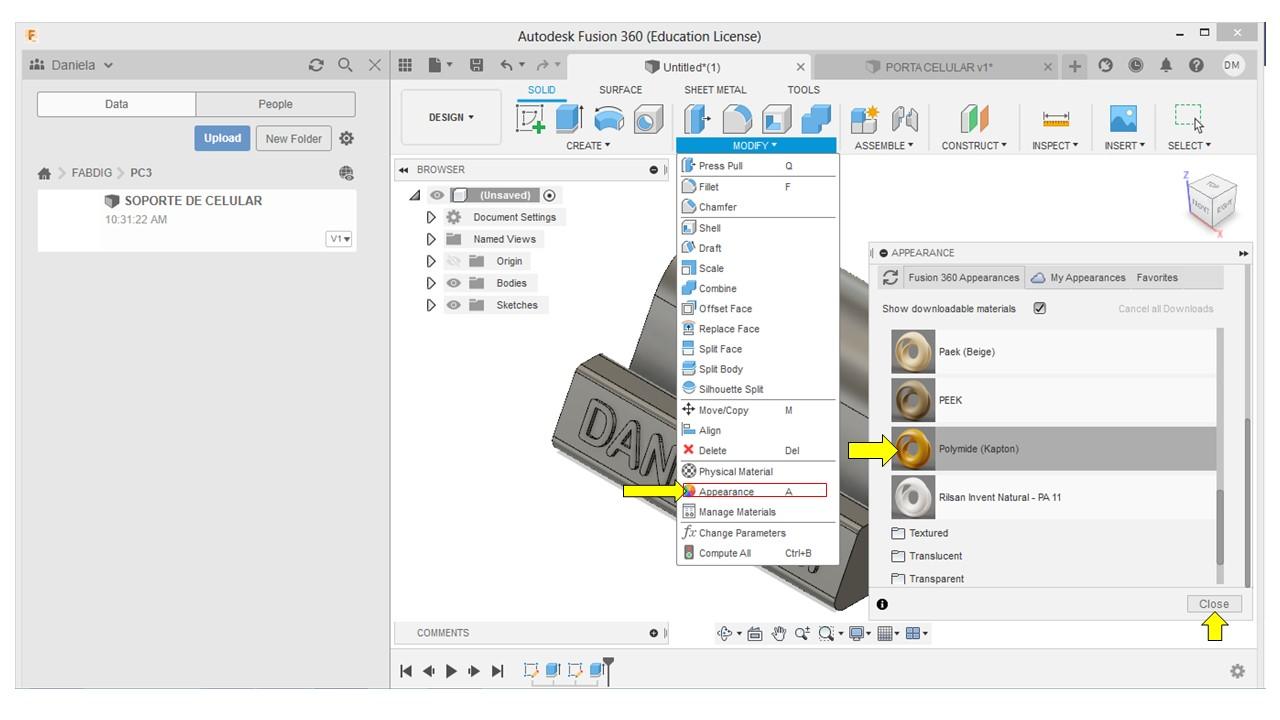Open the notifications bell
Image resolution: width=1280 pixels, height=720 pixels.
[1166, 66]
